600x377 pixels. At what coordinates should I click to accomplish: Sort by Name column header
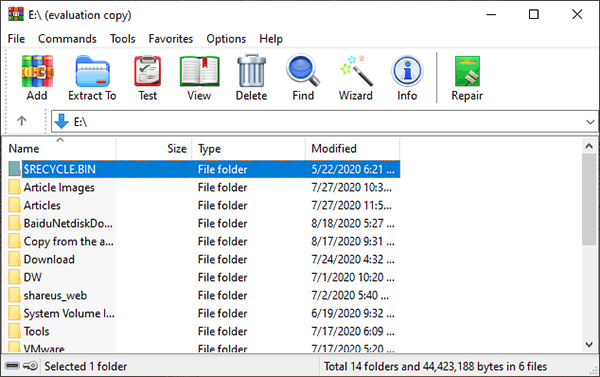[x=59, y=148]
